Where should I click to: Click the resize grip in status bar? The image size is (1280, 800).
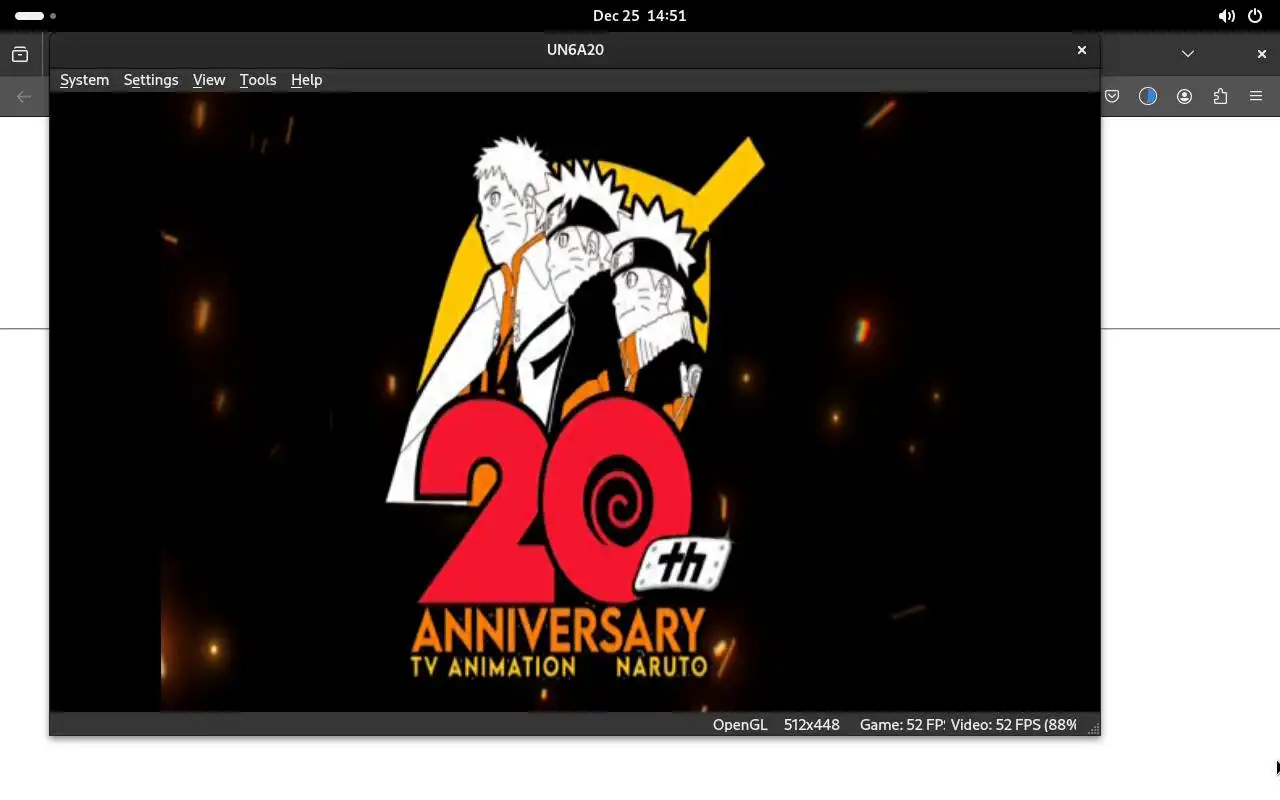coord(1093,727)
